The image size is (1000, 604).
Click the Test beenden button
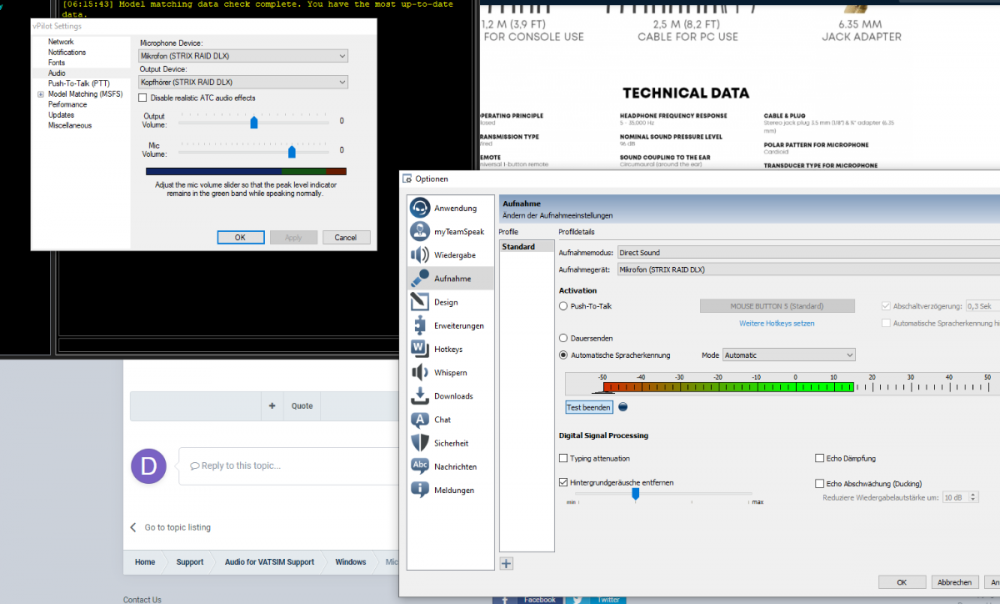tap(589, 407)
